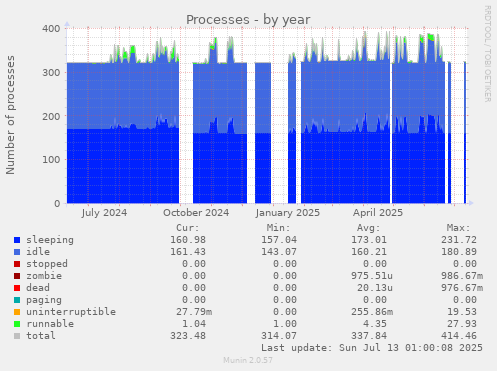
Task: Click the 'July 2024' x-axis label
Action: [x=104, y=213]
